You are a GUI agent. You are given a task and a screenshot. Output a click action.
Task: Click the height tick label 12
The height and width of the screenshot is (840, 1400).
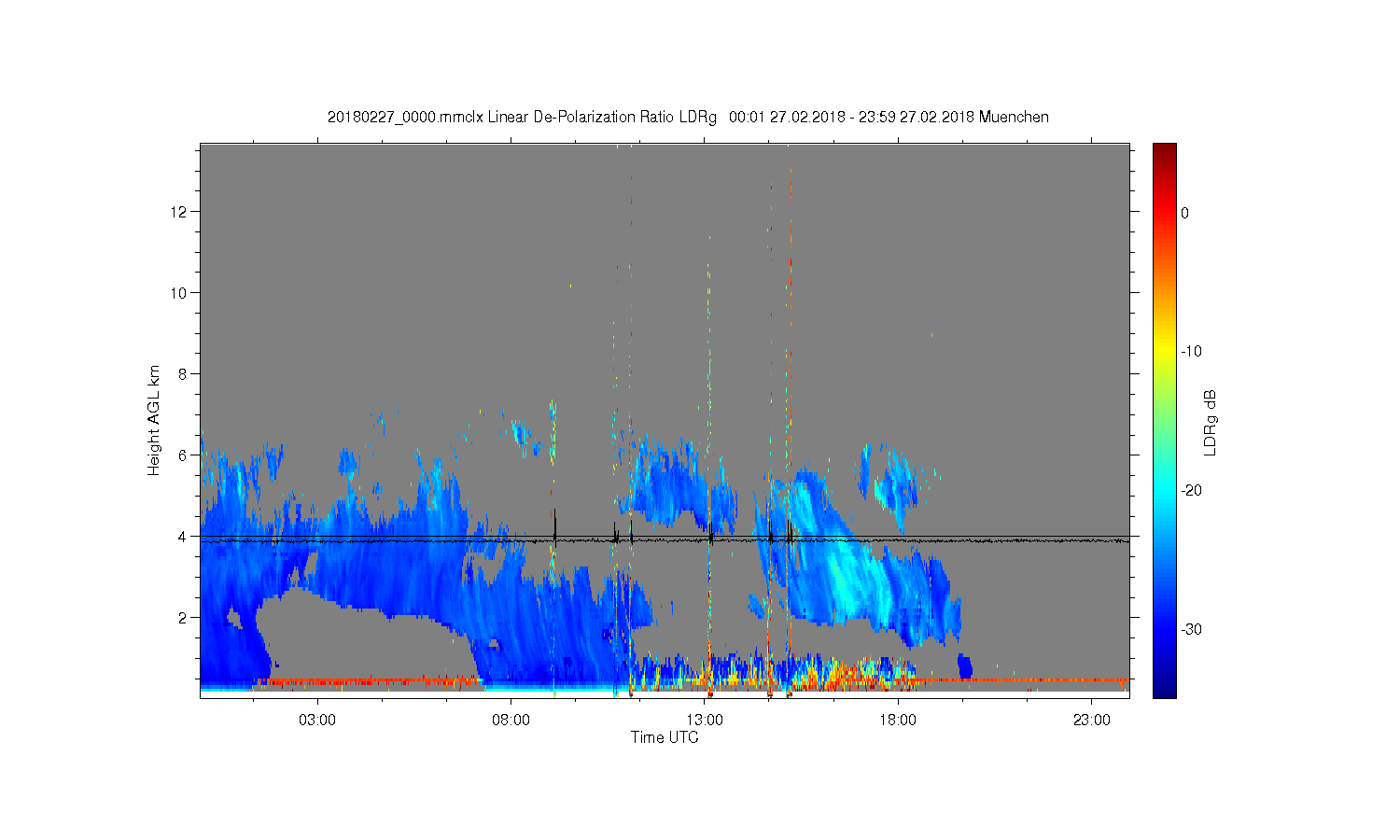click(179, 212)
